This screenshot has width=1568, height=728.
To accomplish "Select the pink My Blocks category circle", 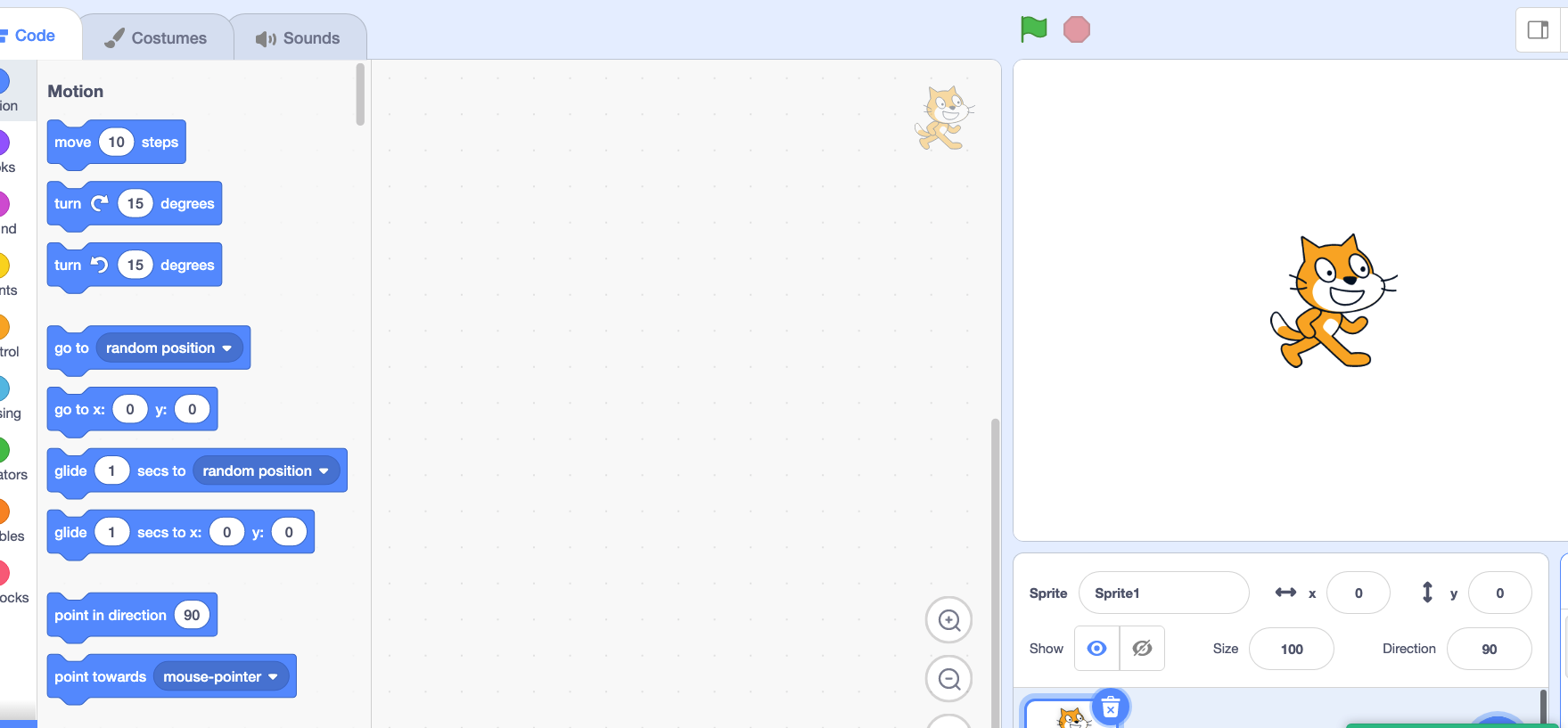I will click(3, 574).
